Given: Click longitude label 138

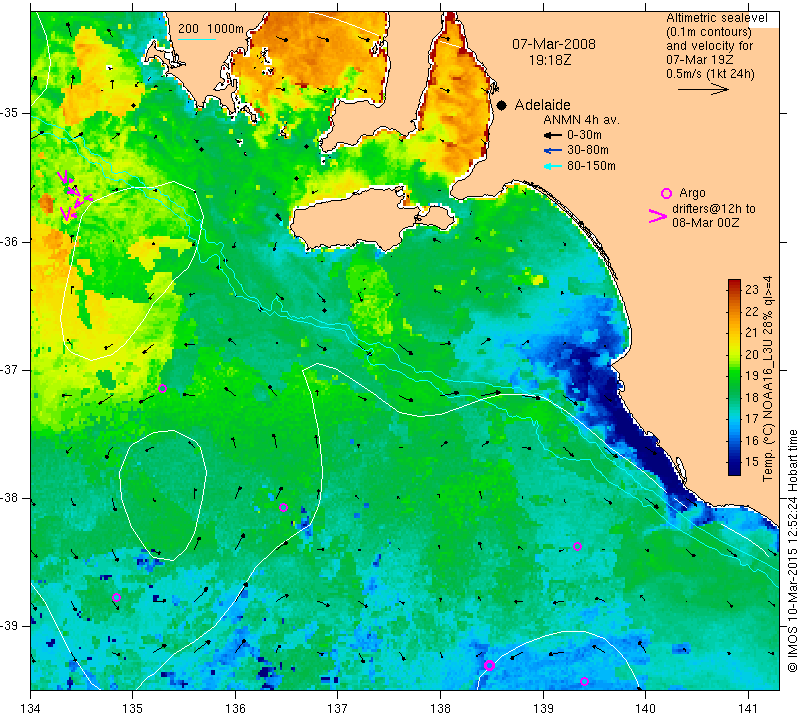Looking at the screenshot, I should [x=440, y=708].
